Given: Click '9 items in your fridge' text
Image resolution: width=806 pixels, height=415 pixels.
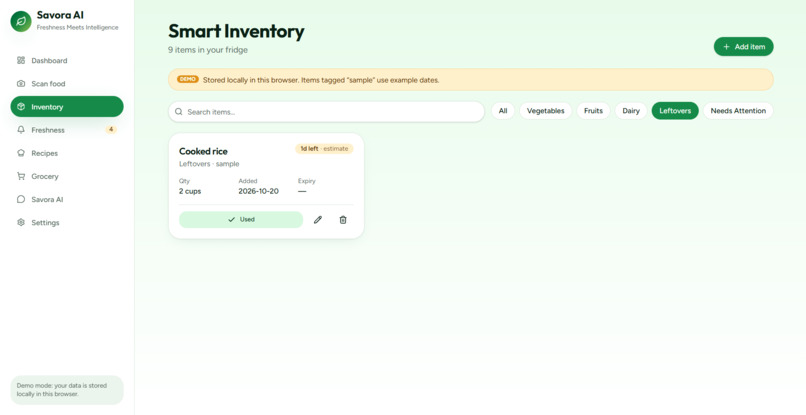Looking at the screenshot, I should tap(208, 50).
